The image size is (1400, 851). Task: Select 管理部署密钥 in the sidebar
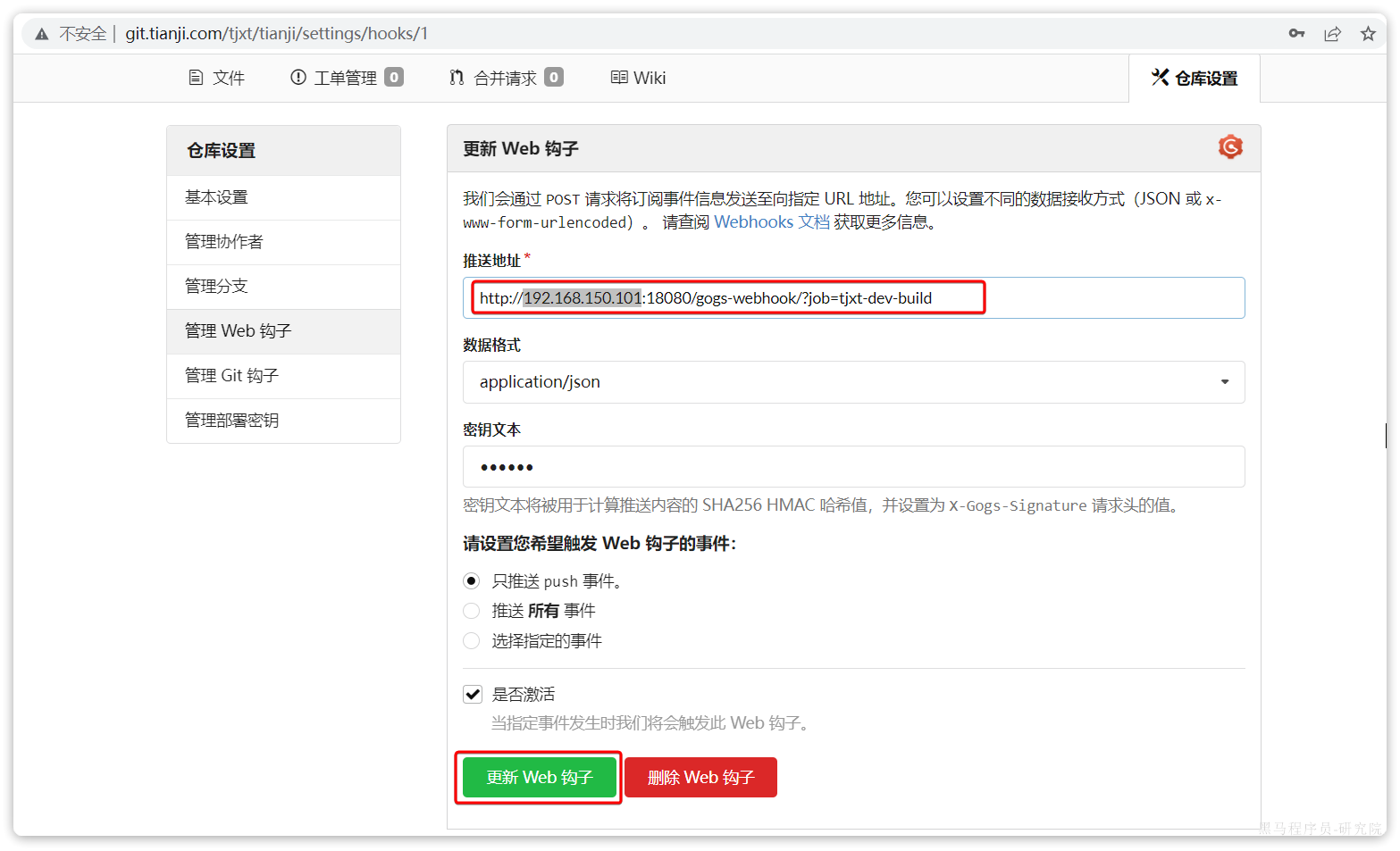[x=283, y=421]
